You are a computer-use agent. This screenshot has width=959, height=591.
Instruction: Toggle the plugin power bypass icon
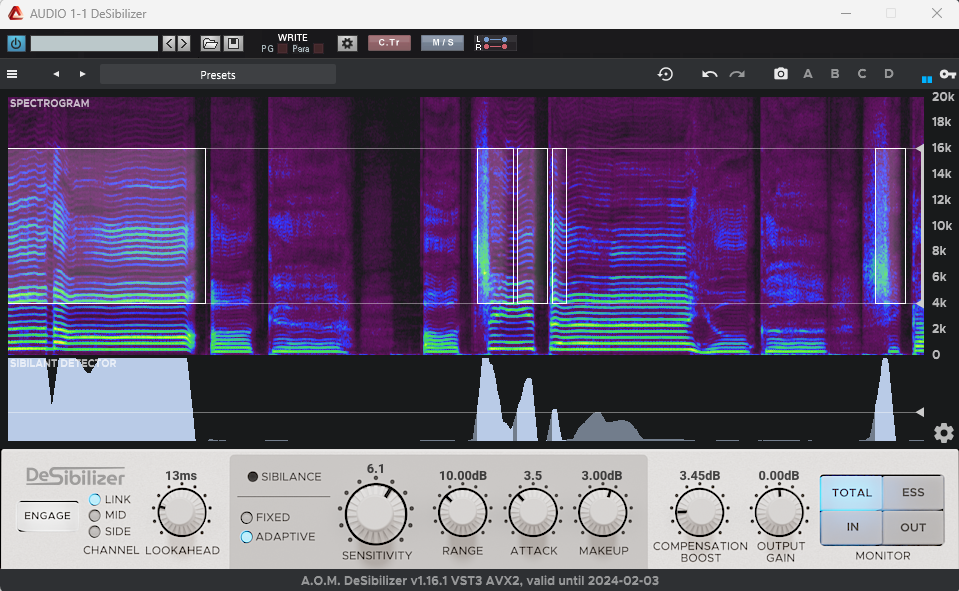[x=16, y=43]
